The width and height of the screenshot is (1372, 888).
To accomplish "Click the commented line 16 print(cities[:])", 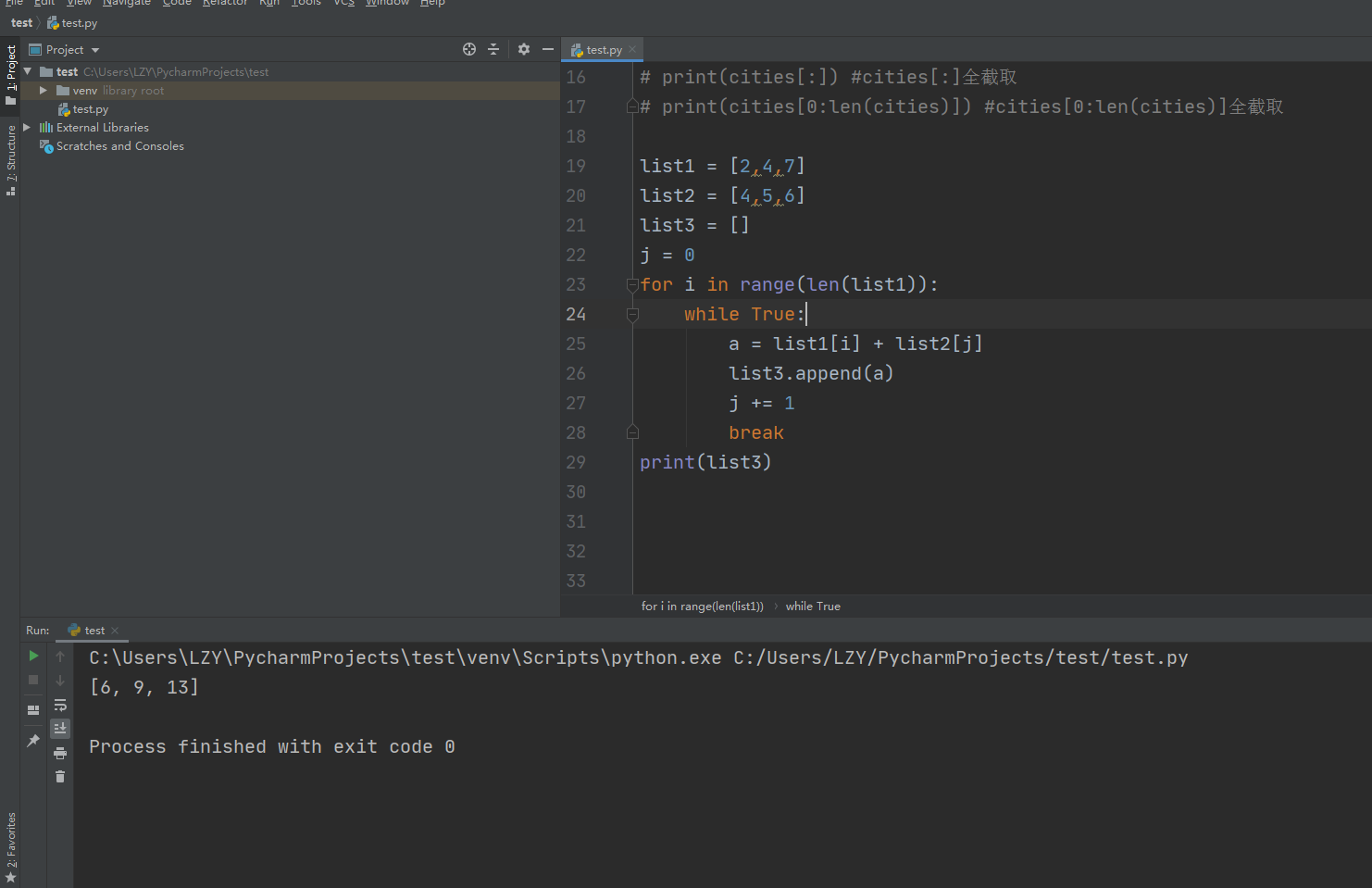I will click(829, 77).
